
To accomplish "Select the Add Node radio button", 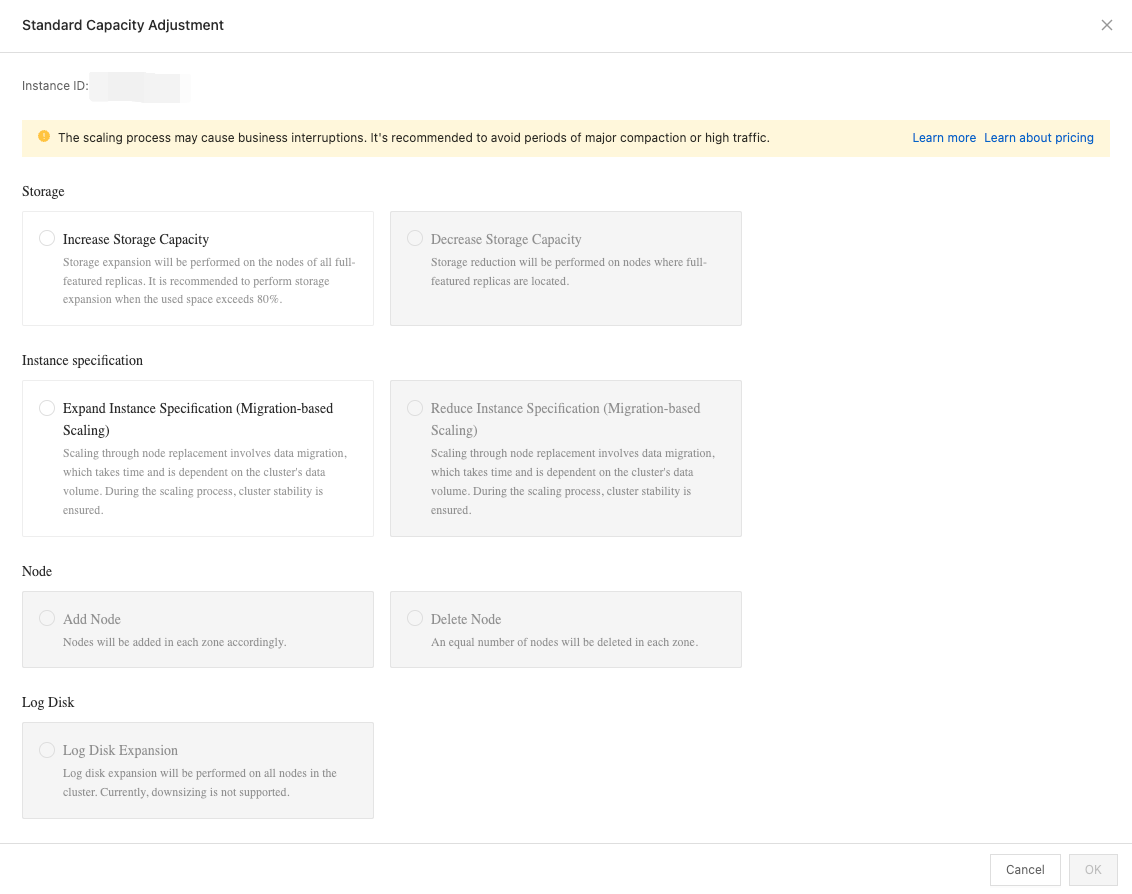I will coord(47,618).
